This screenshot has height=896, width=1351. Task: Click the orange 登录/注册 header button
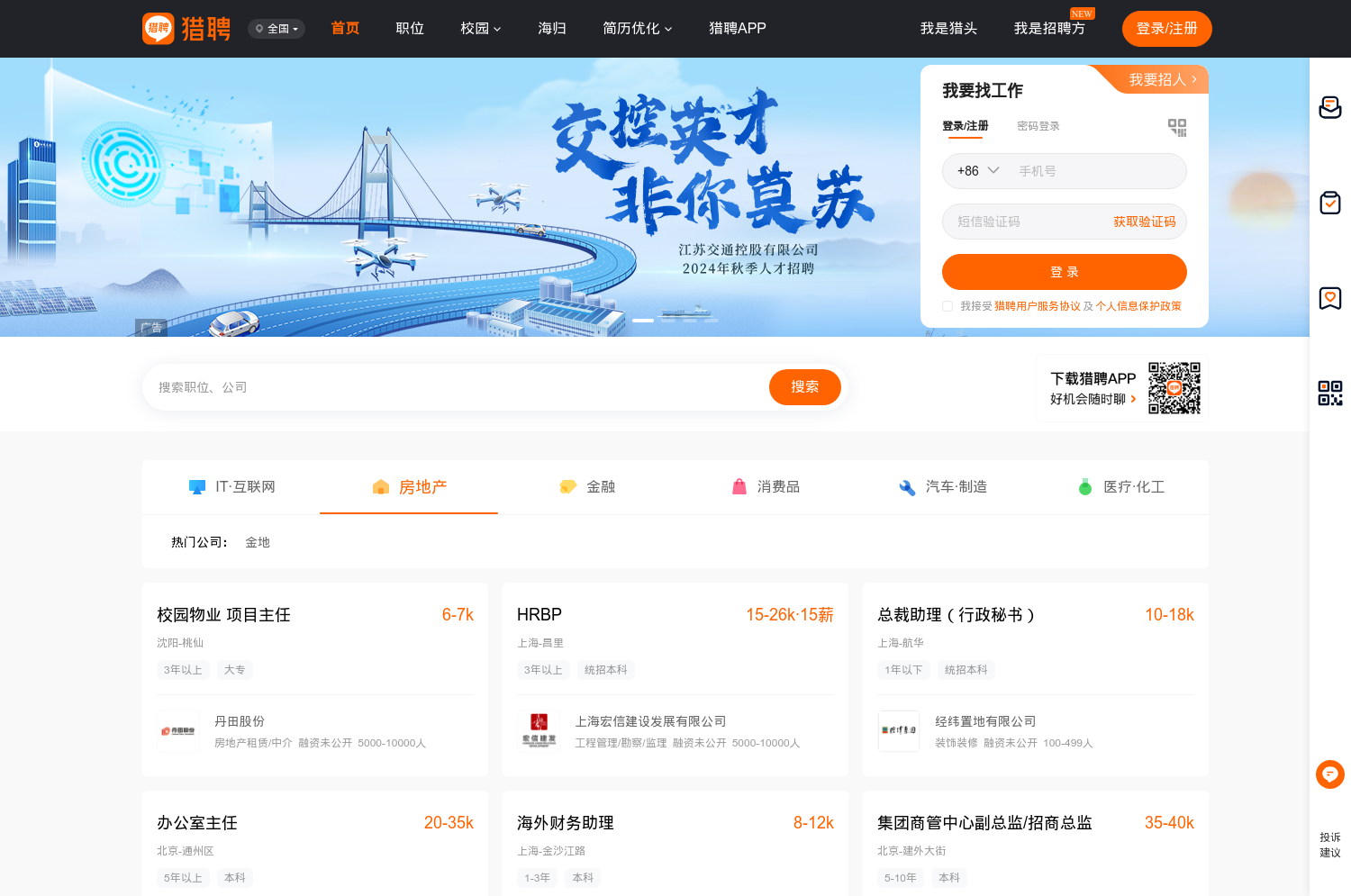1167,29
